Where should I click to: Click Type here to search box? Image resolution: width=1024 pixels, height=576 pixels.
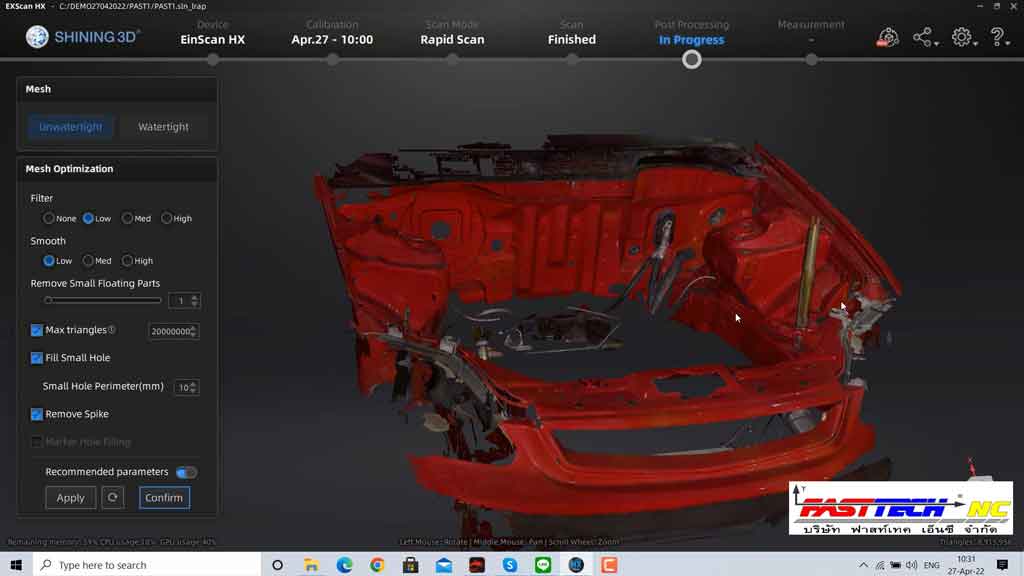pos(147,565)
